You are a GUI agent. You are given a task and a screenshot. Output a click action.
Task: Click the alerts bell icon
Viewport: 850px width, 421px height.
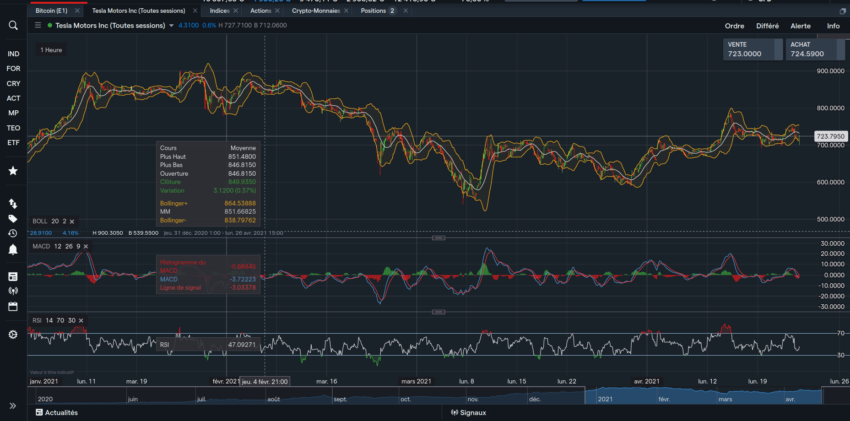click(13, 248)
